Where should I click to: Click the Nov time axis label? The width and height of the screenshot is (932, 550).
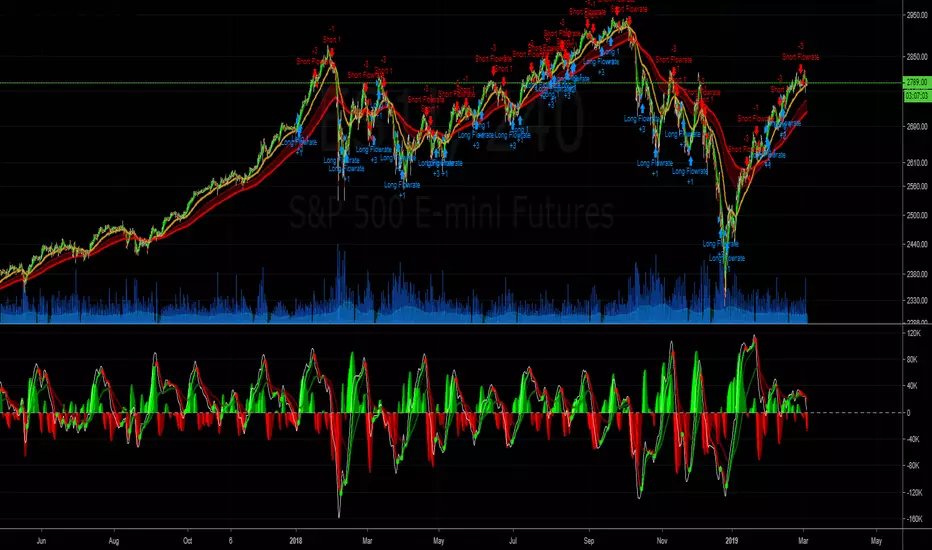point(662,541)
